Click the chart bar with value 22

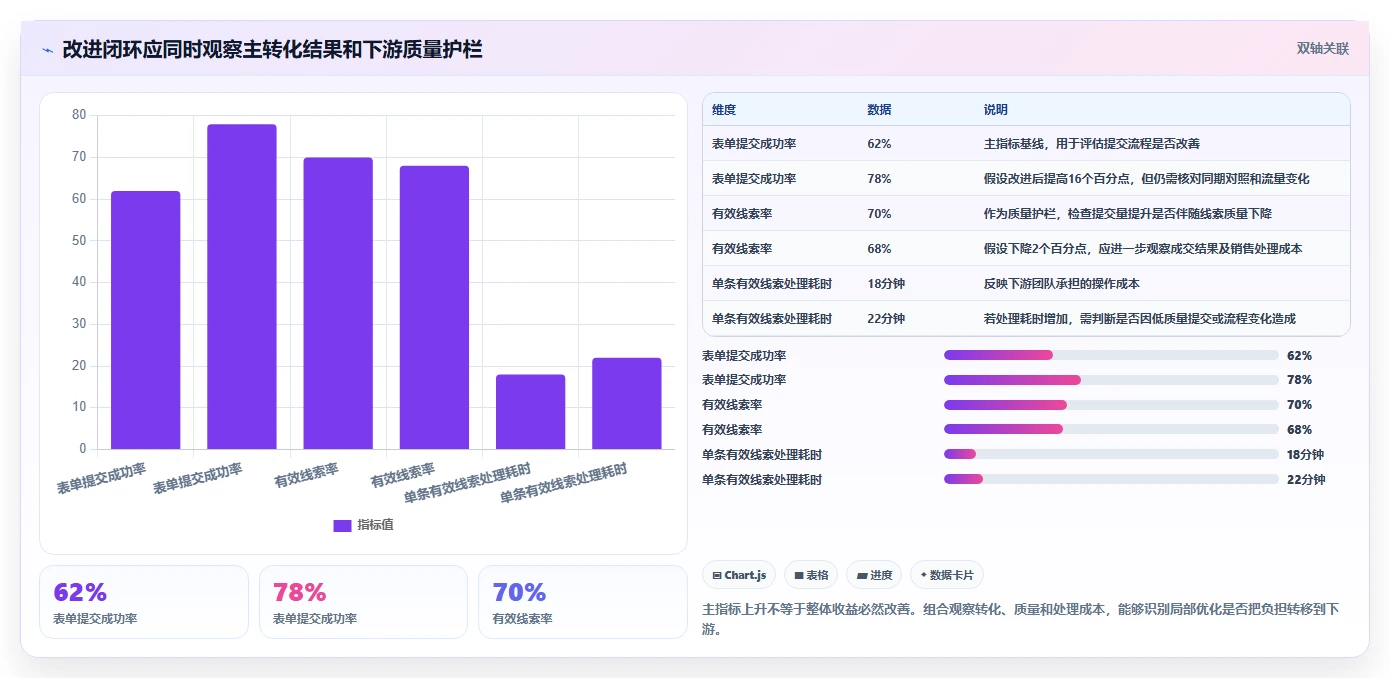tap(627, 404)
